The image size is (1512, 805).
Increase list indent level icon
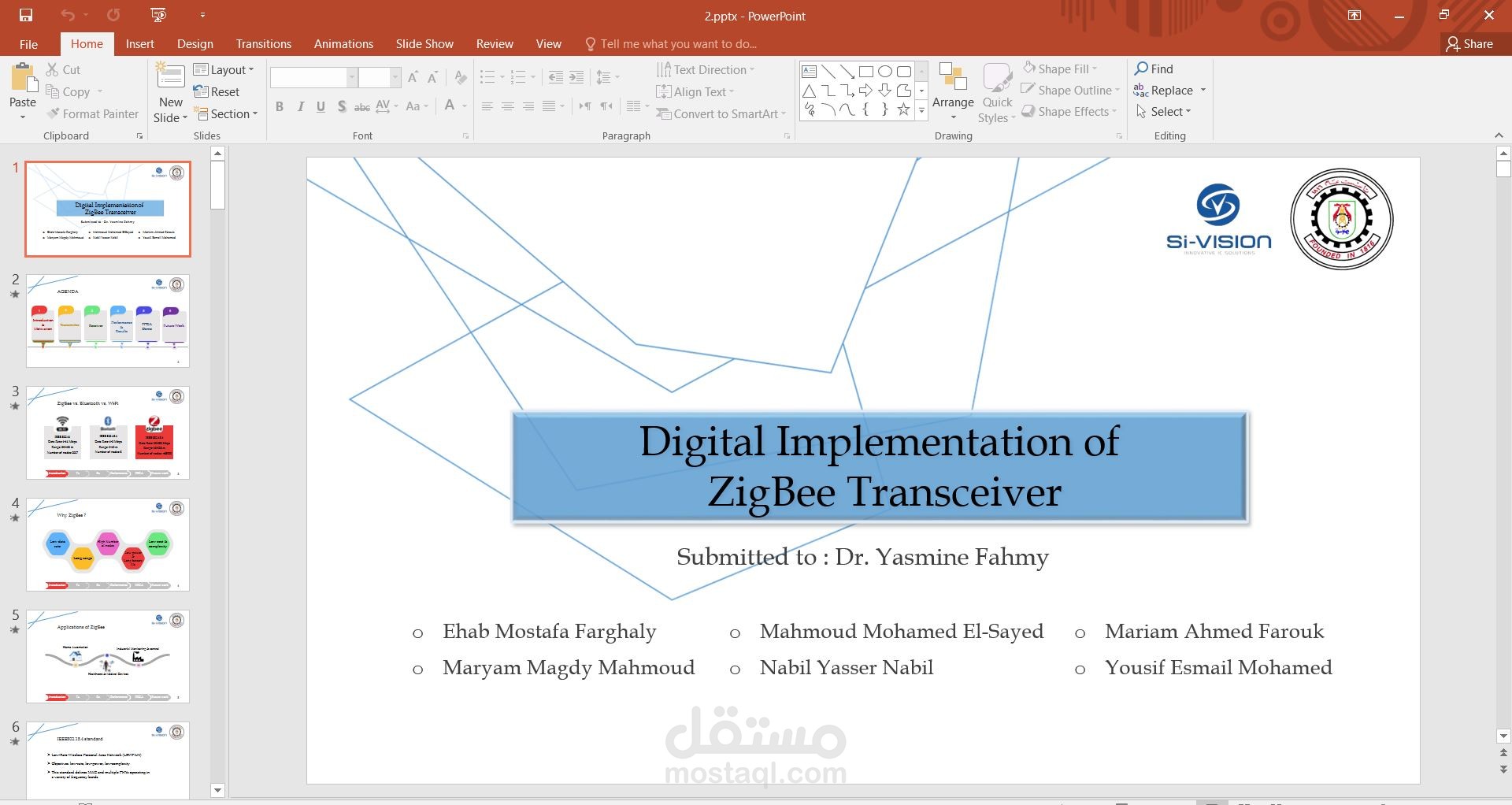576,77
